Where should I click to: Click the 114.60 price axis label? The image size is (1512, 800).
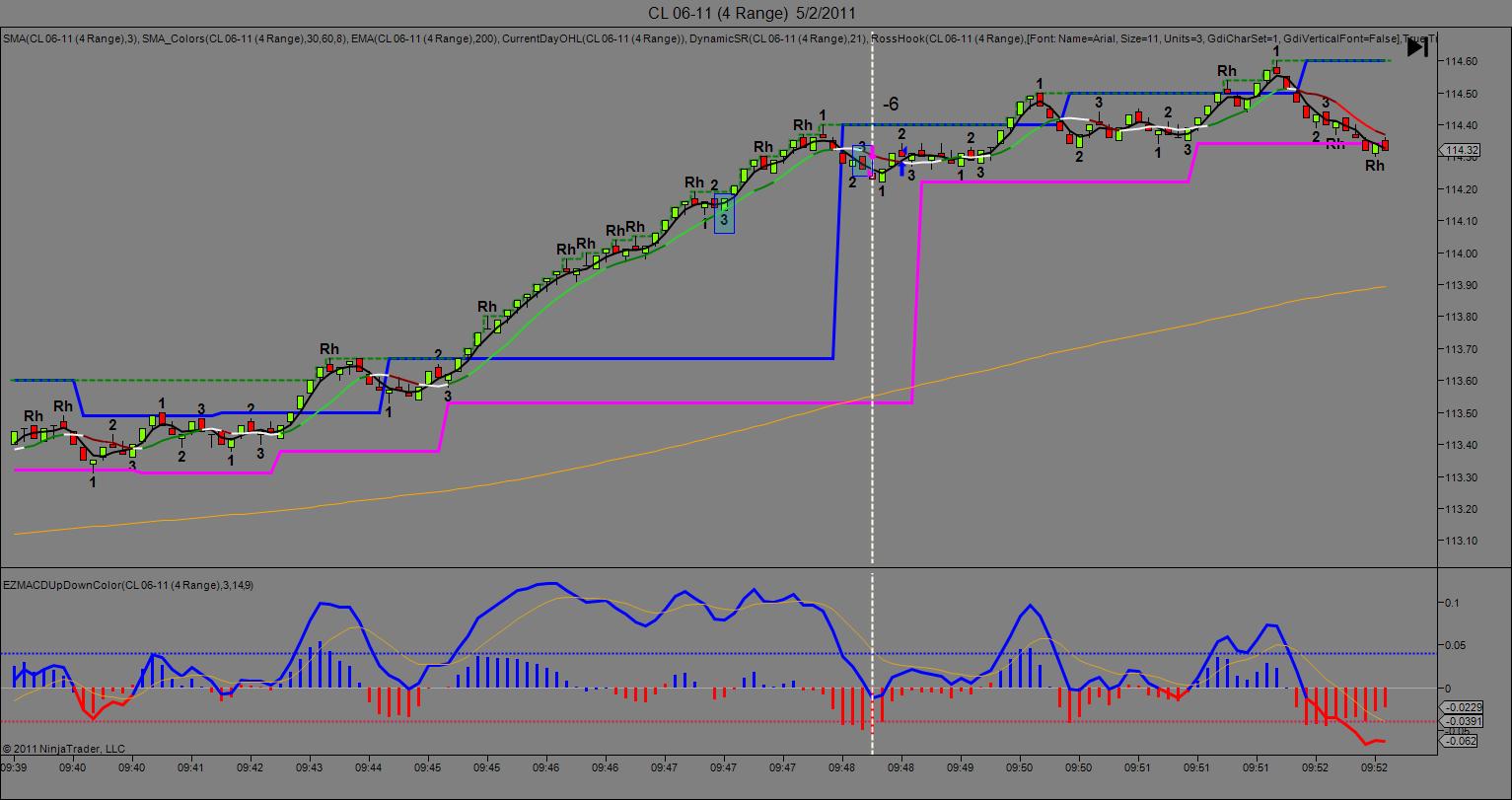[1460, 61]
